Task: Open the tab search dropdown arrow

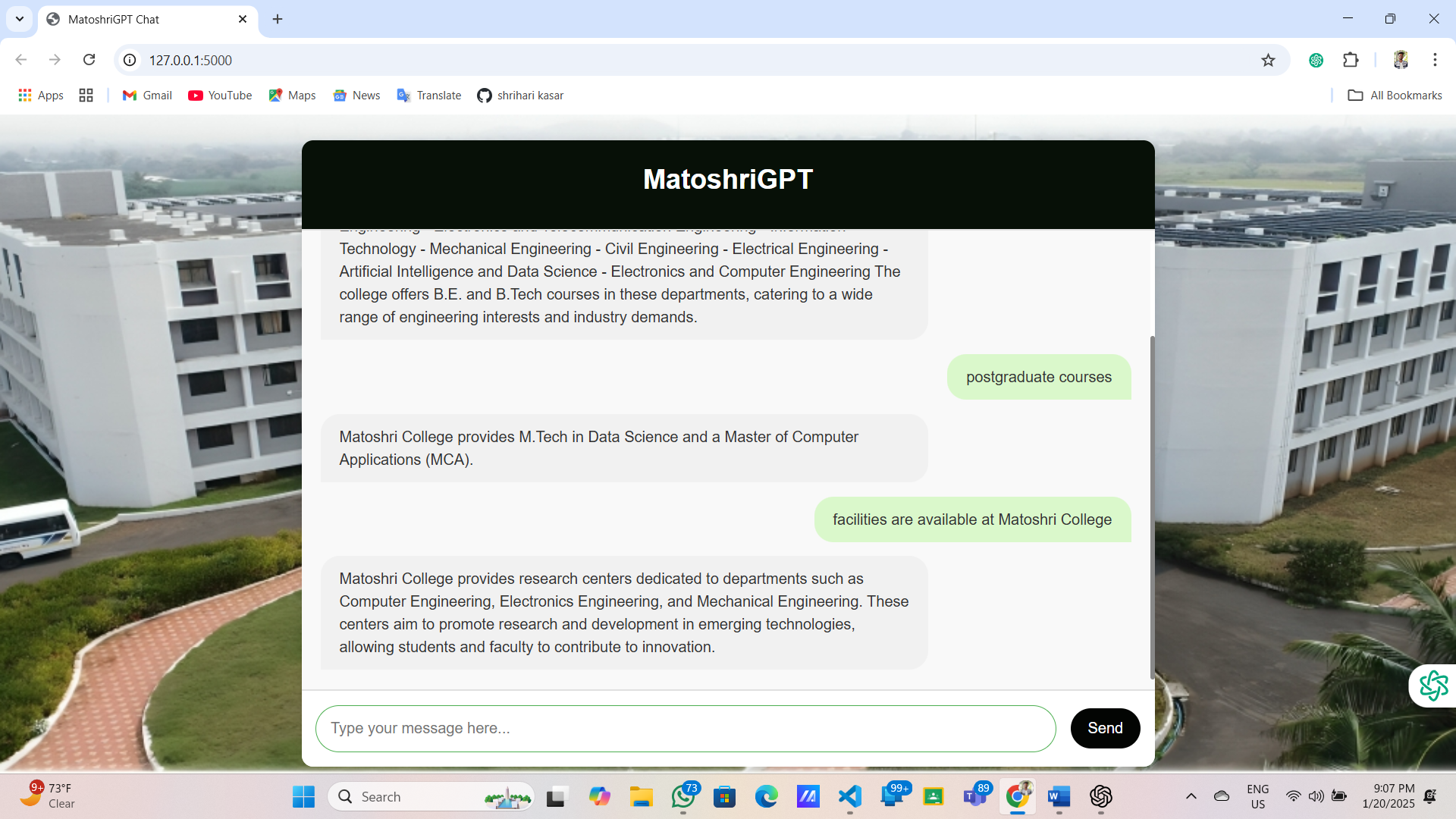Action: click(x=19, y=19)
